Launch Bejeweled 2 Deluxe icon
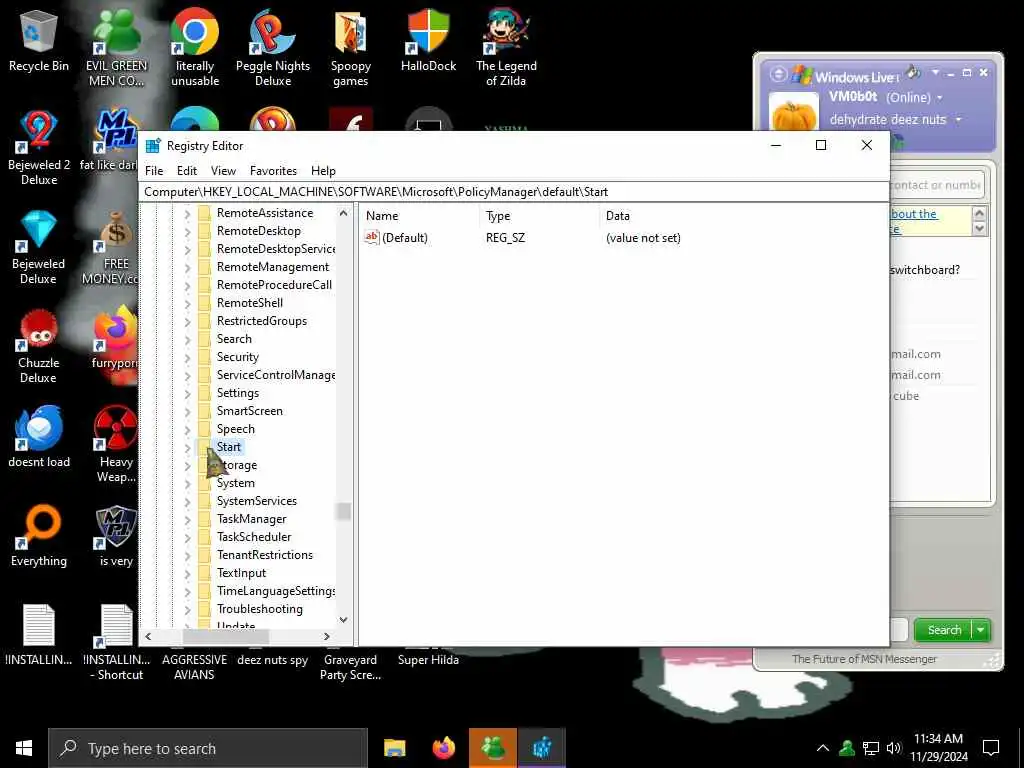The width and height of the screenshot is (1024, 768). coord(39,148)
